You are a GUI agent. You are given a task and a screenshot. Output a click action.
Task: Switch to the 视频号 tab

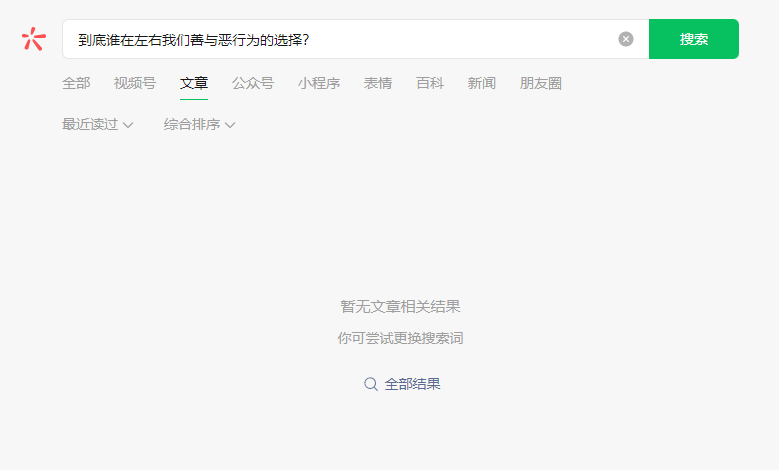(135, 83)
